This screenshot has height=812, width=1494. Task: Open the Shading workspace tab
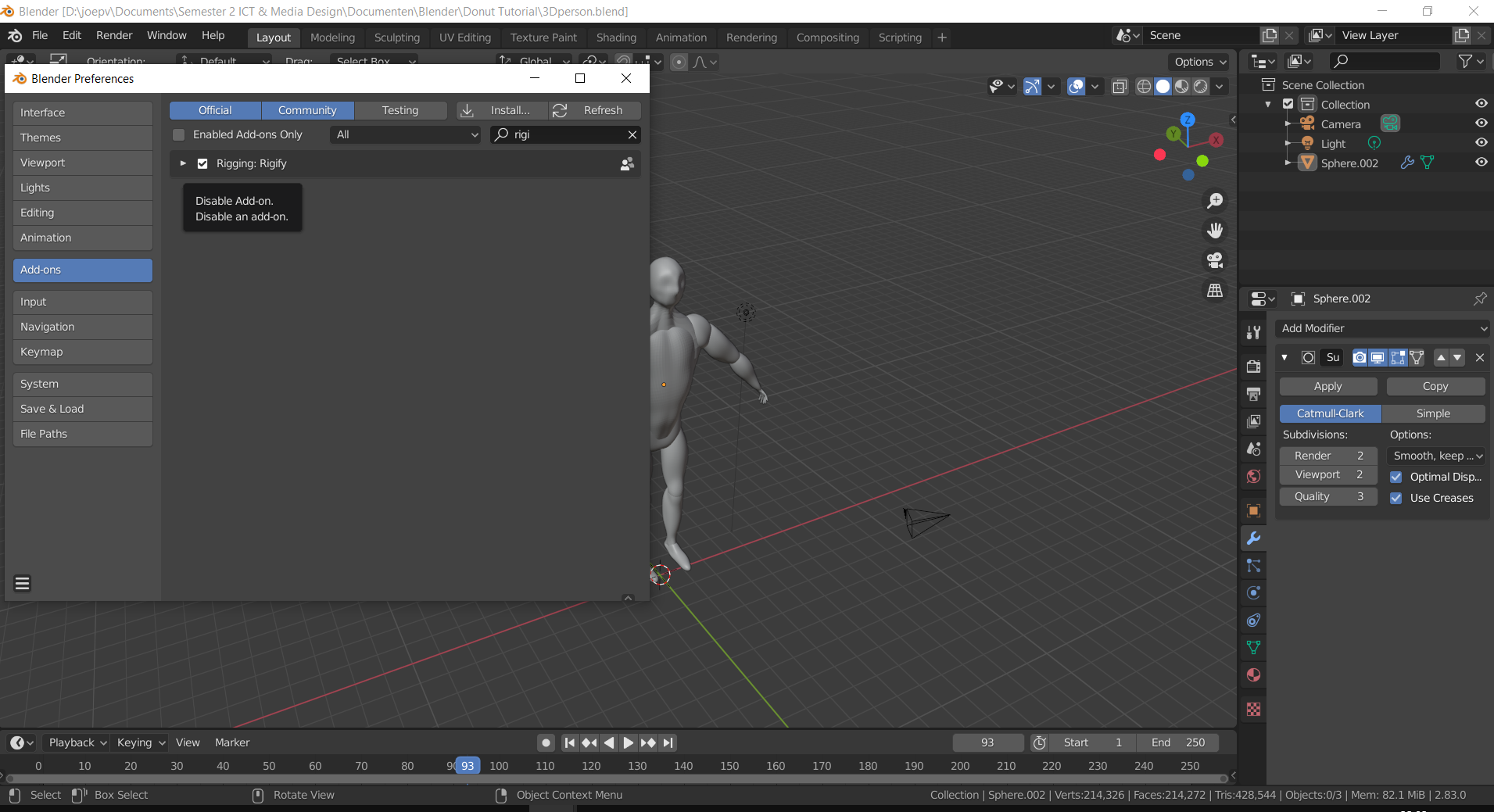[616, 38]
